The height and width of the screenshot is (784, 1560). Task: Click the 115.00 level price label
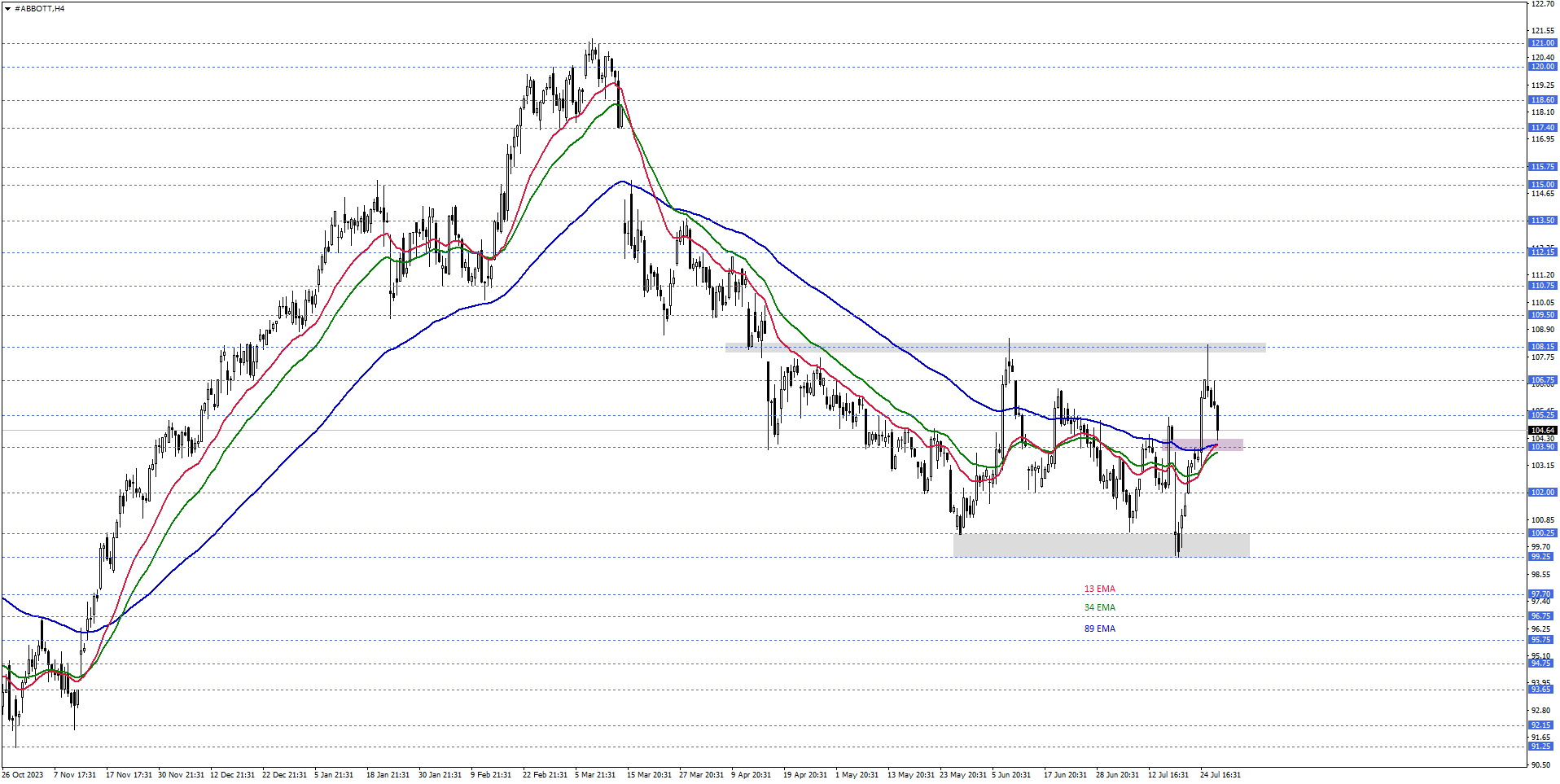click(x=1542, y=185)
